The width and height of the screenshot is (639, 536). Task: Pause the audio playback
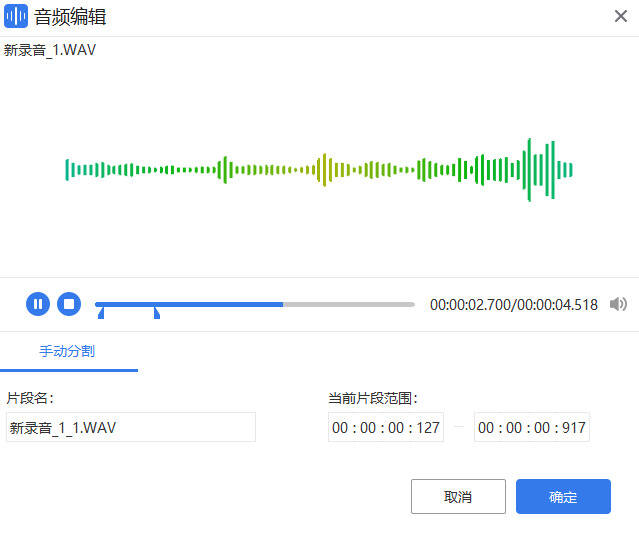[38, 304]
